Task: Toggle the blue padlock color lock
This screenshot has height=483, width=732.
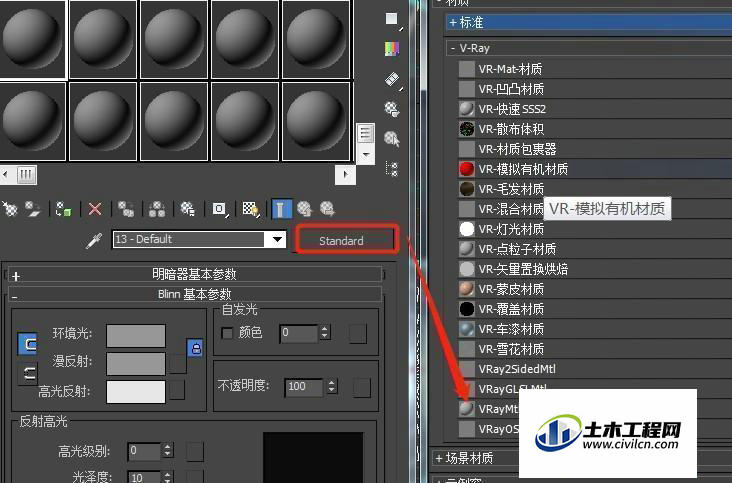Action: click(x=196, y=348)
